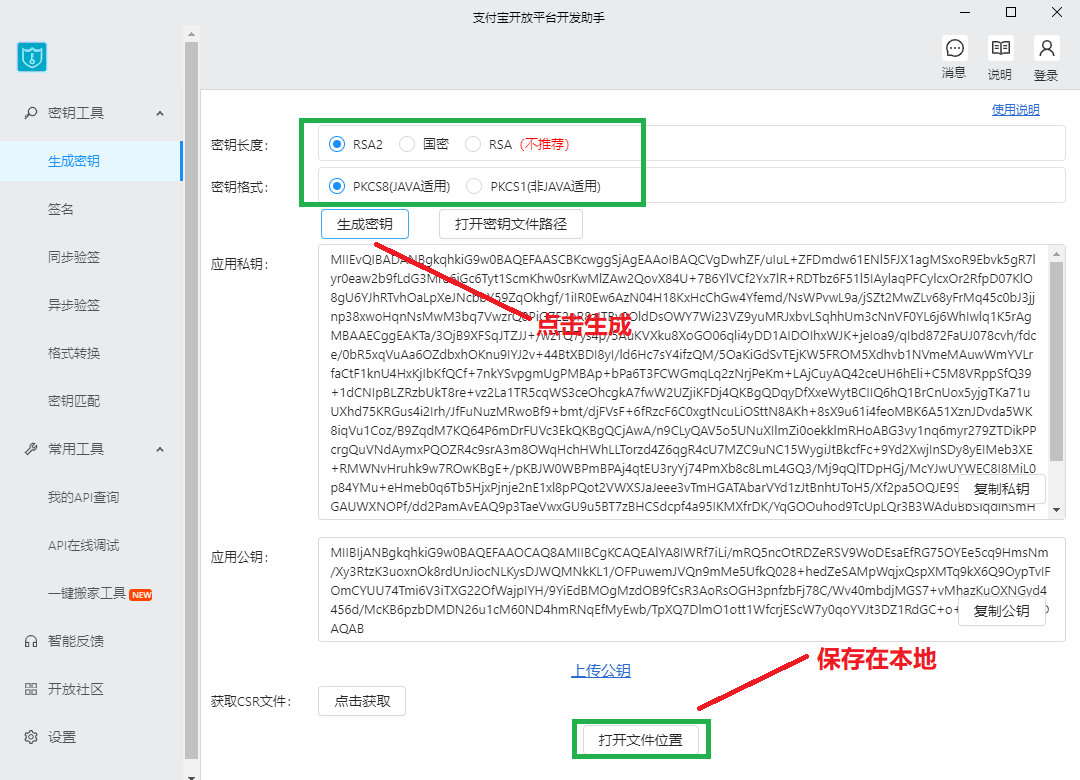Click the 支付宝开放平台开发助手 window title
Viewport: 1080px width, 780px height.
pyautogui.click(x=539, y=18)
